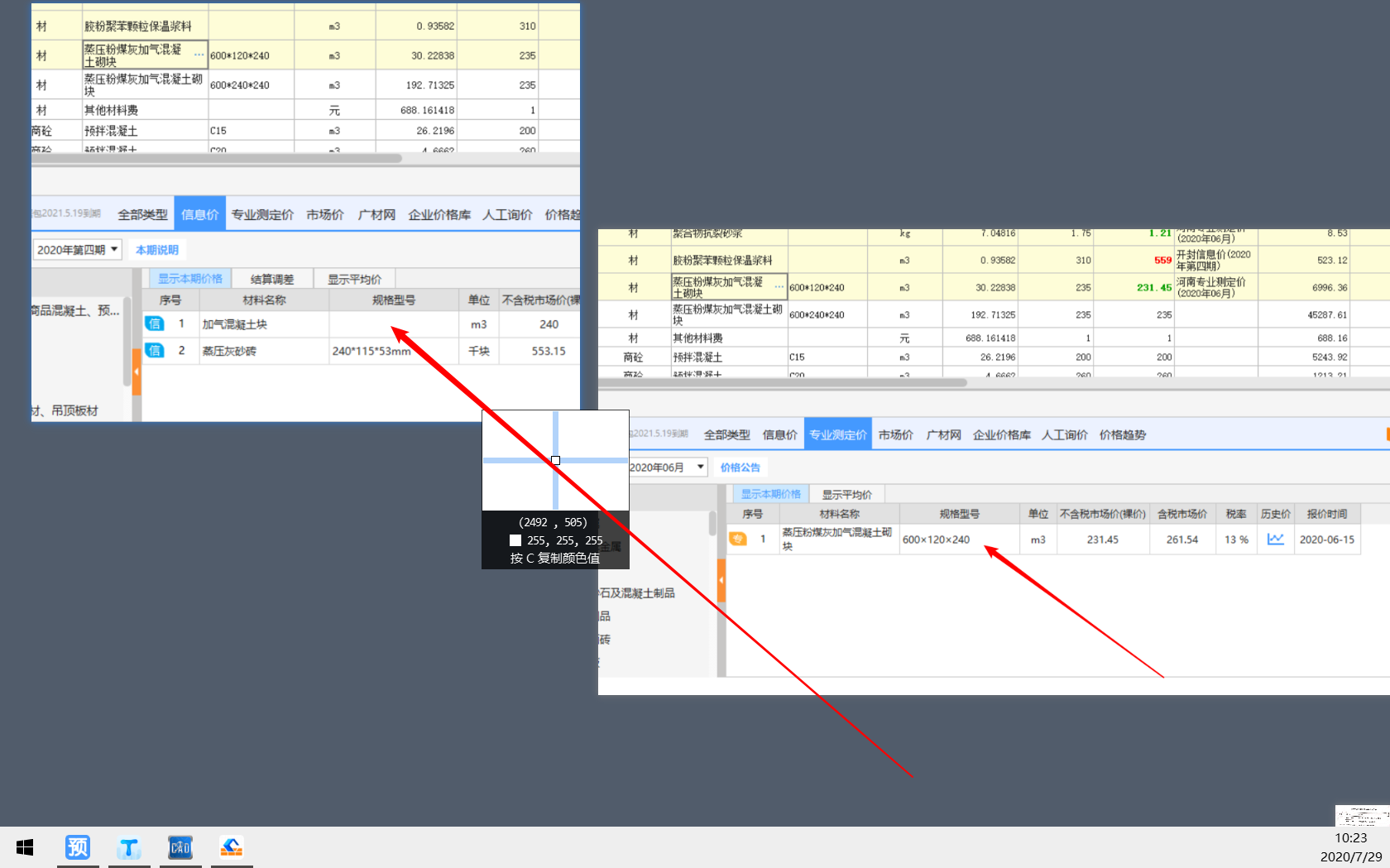Viewport: 1390px width, 868px height.
Task: Switch to 信息价 tab in 2020年06月 window
Action: 779,435
